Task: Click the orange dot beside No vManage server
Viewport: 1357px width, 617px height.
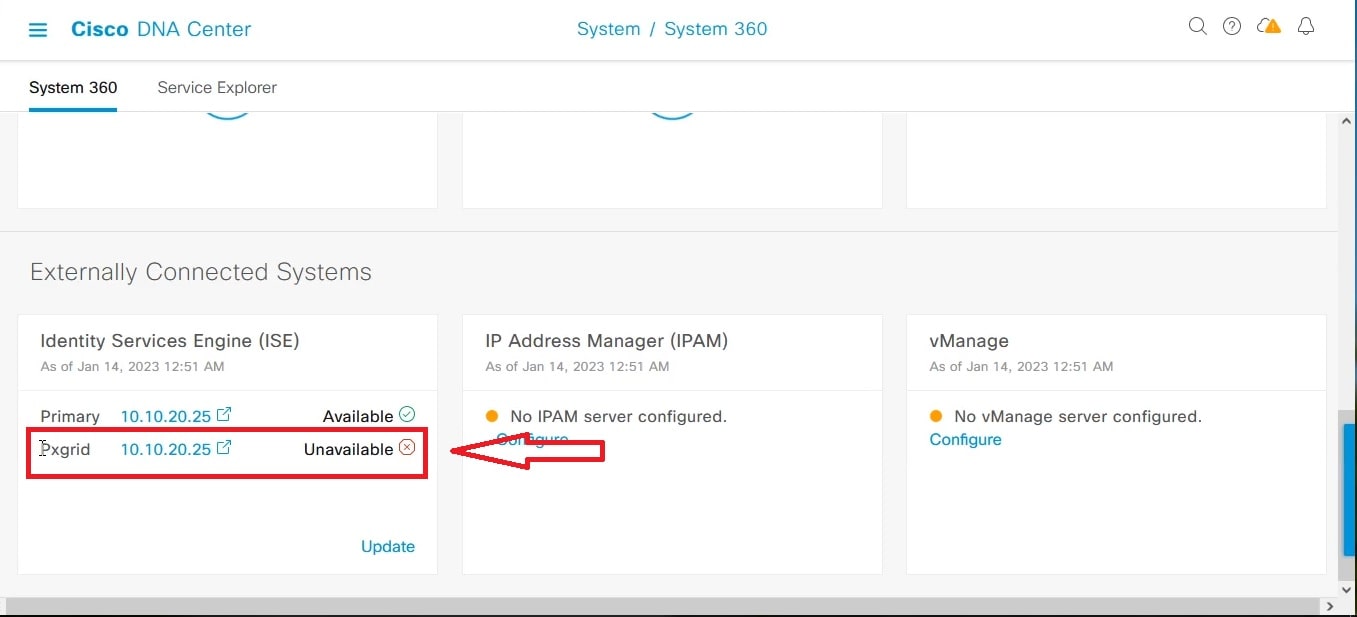Action: 935,416
